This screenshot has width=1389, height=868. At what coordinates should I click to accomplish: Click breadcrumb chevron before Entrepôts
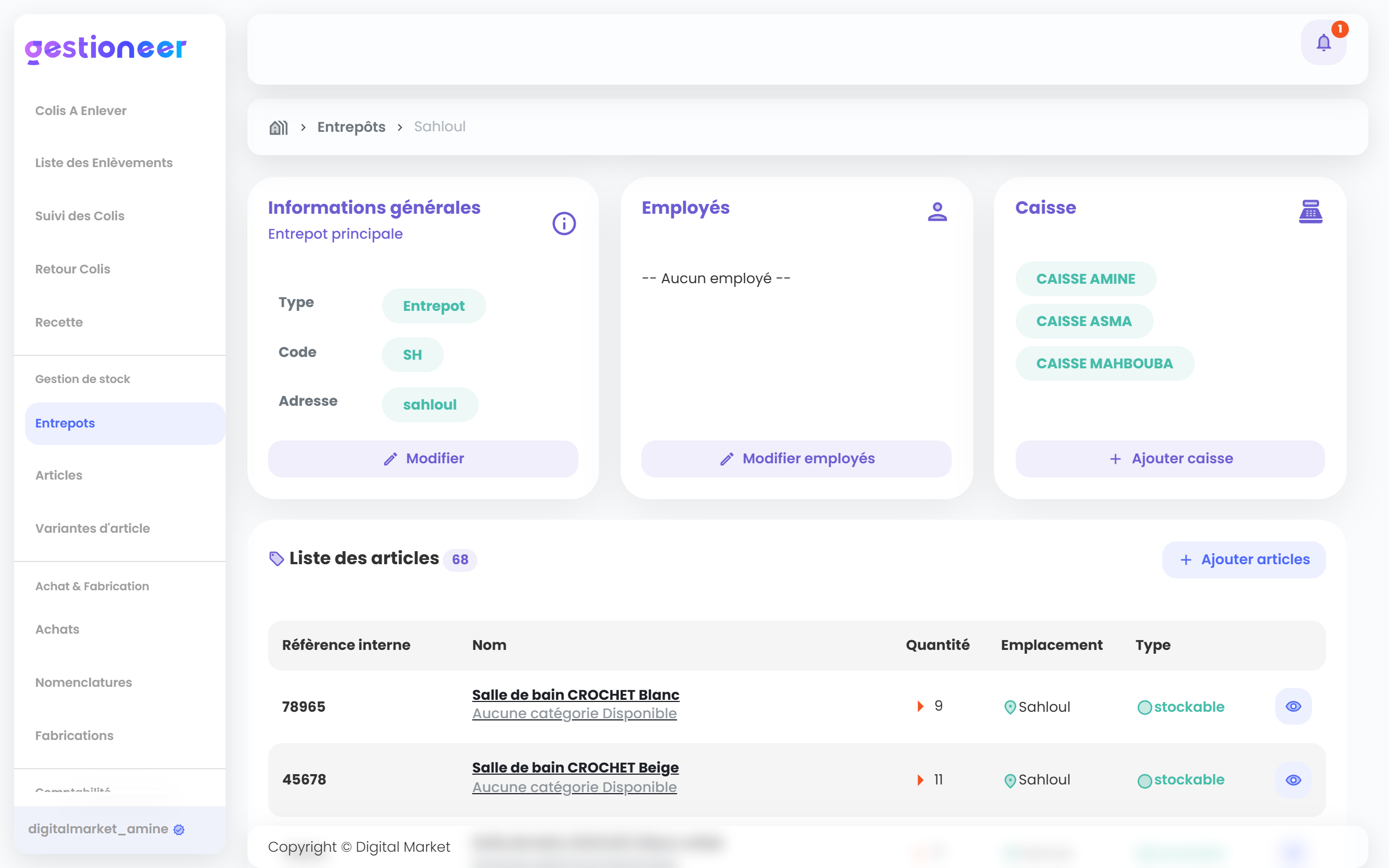(303, 127)
